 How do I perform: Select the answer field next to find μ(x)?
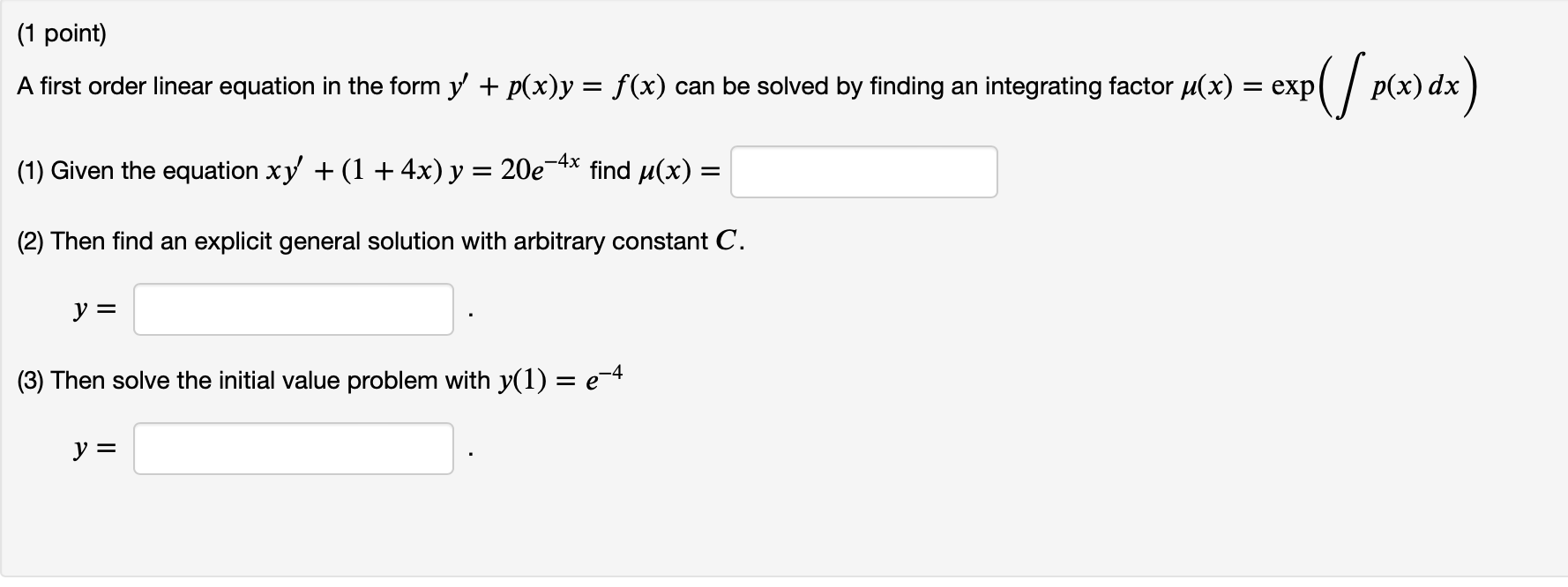tap(862, 172)
